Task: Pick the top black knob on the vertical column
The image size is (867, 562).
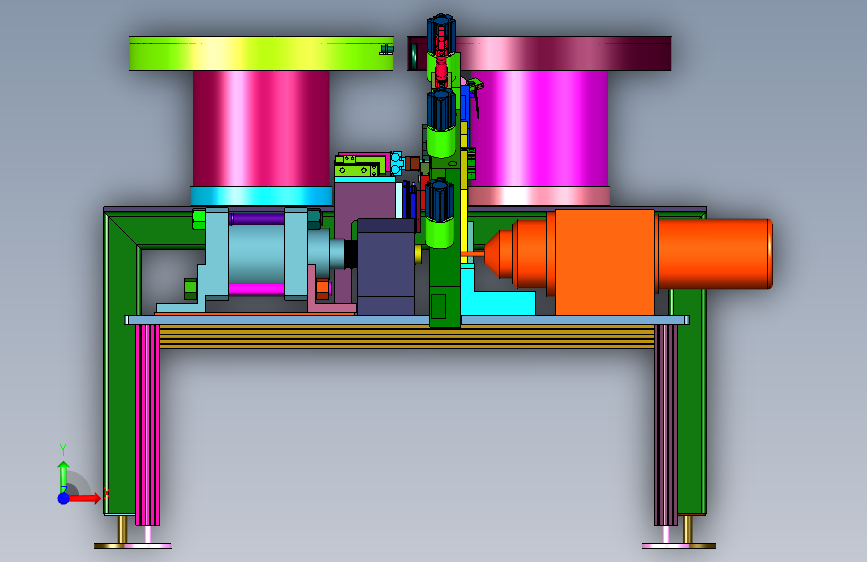Action: [441, 34]
